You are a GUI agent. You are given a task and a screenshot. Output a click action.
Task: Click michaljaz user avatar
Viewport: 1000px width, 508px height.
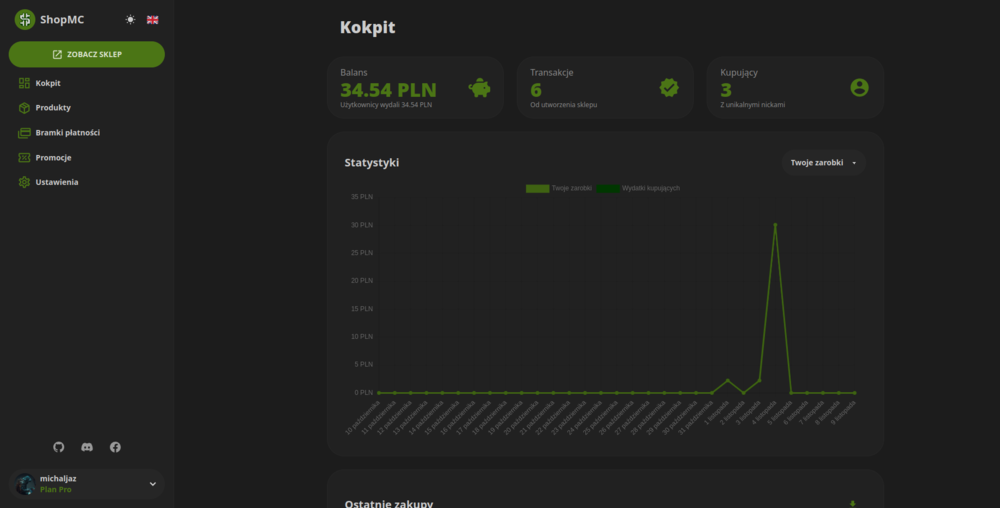click(25, 484)
